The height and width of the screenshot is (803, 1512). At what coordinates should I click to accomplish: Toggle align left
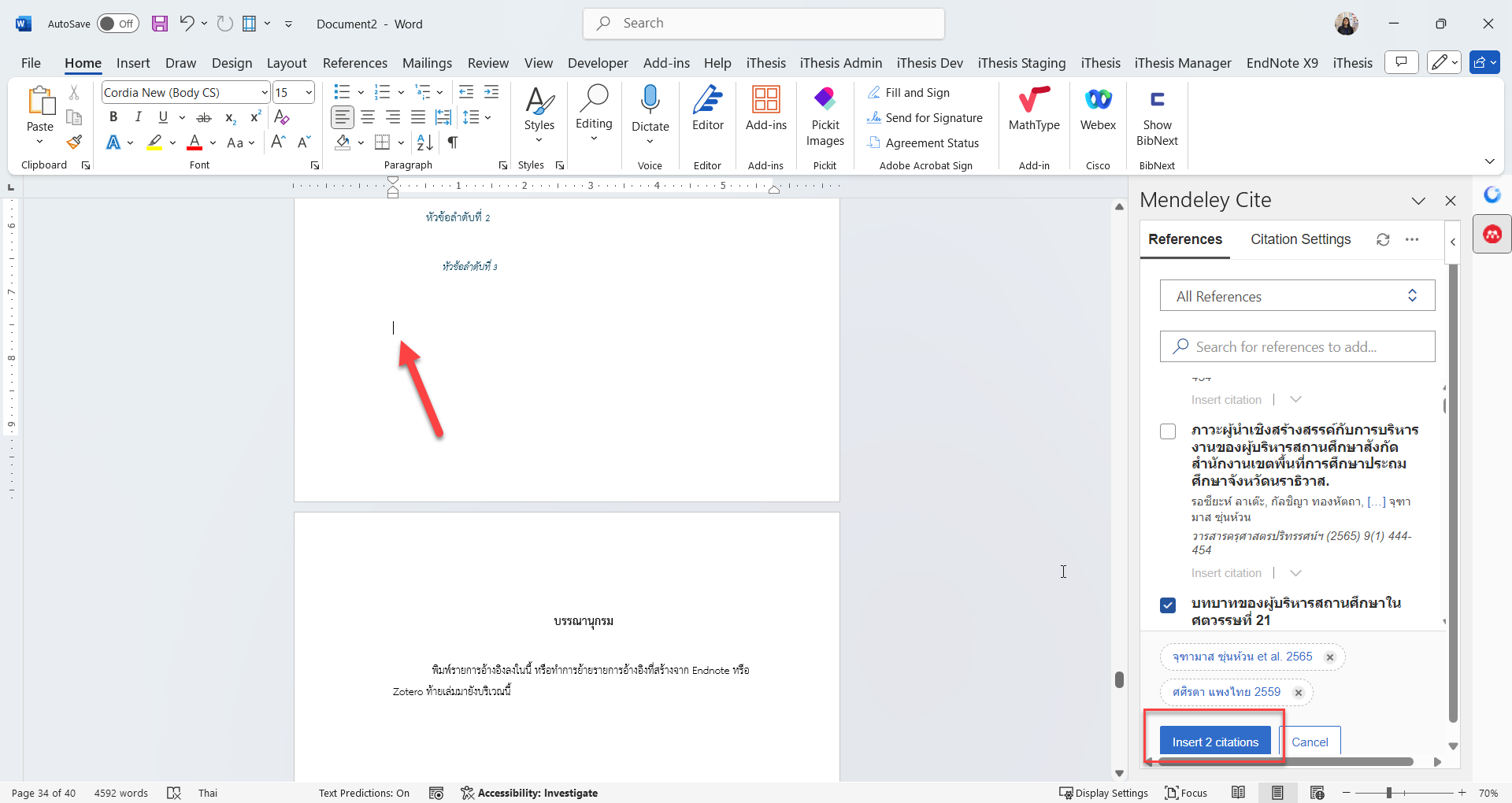[343, 117]
